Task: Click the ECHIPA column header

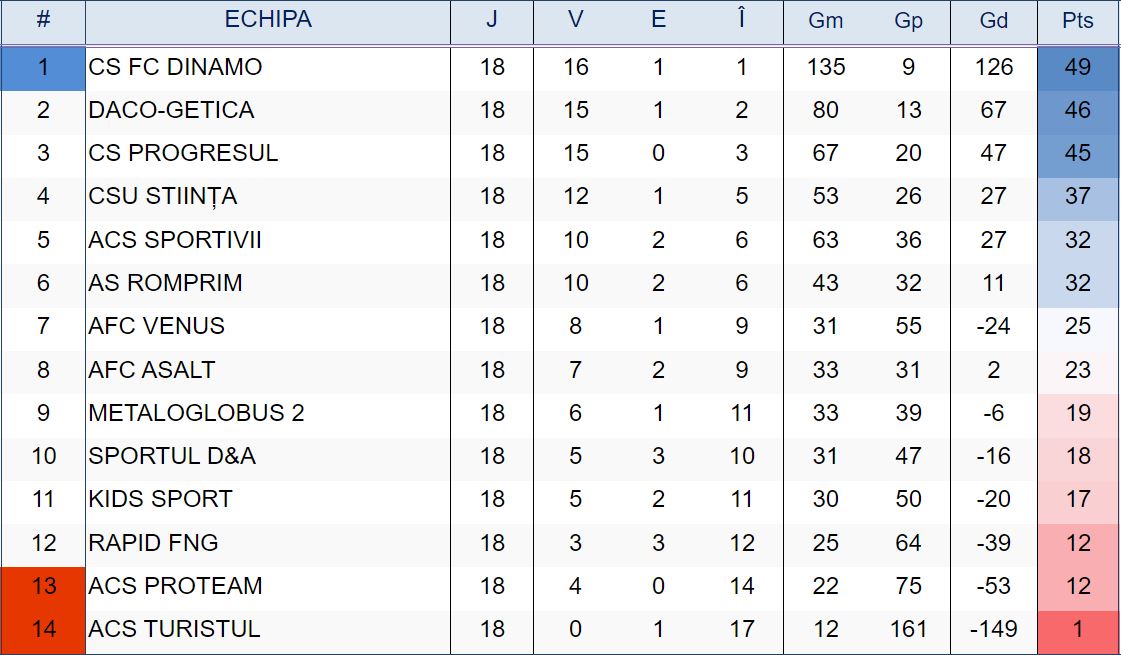Action: 268,20
